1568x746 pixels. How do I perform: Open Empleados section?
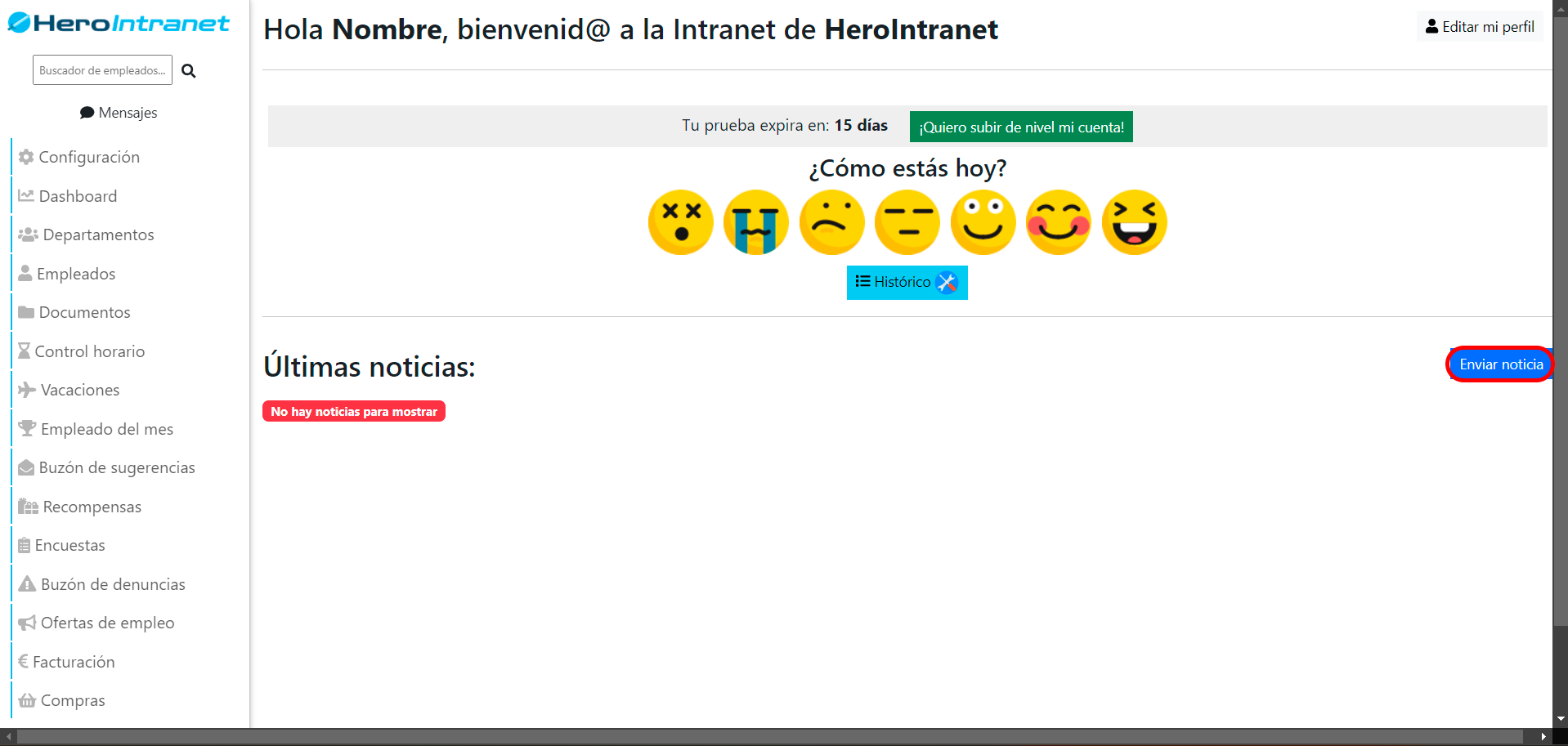66,274
